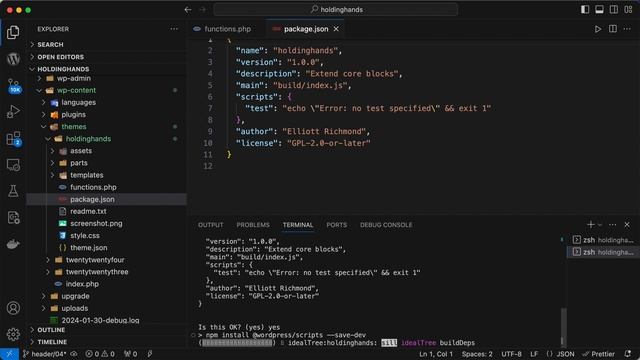Image resolution: width=640 pixels, height=360 pixels.
Task: Collapse the holdinghands theme folder
Action: pyautogui.click(x=106, y=139)
